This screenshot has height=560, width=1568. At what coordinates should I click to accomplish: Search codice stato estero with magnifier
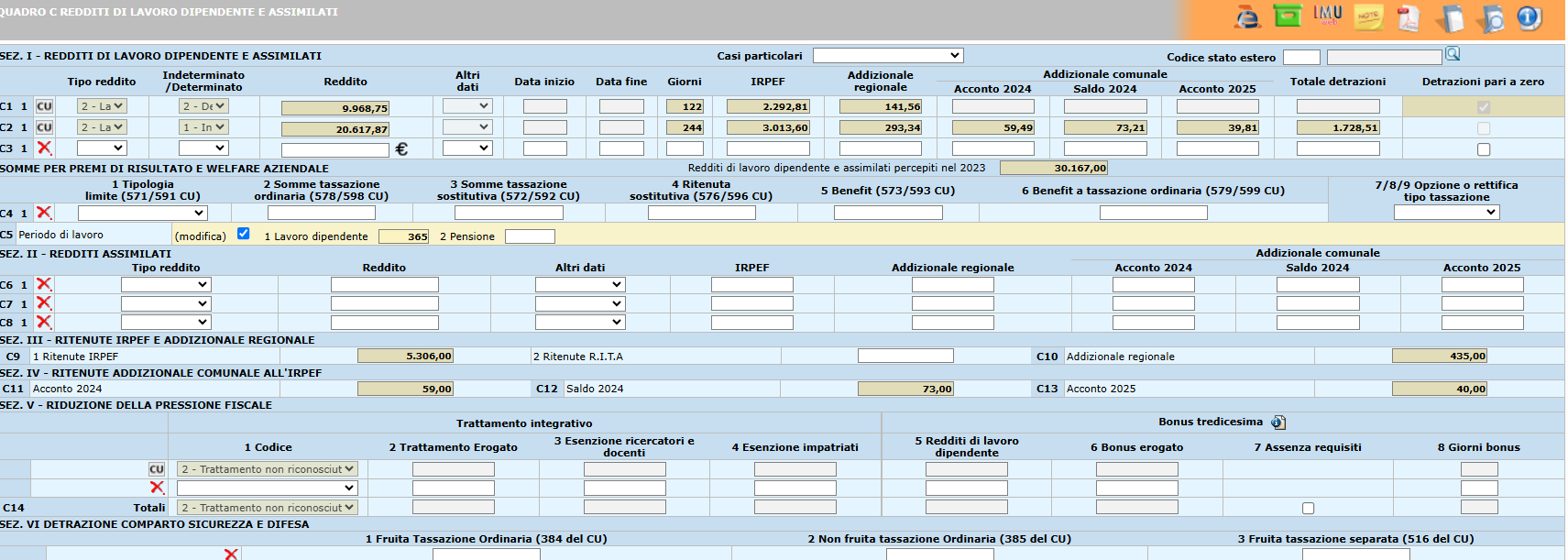tap(1453, 54)
